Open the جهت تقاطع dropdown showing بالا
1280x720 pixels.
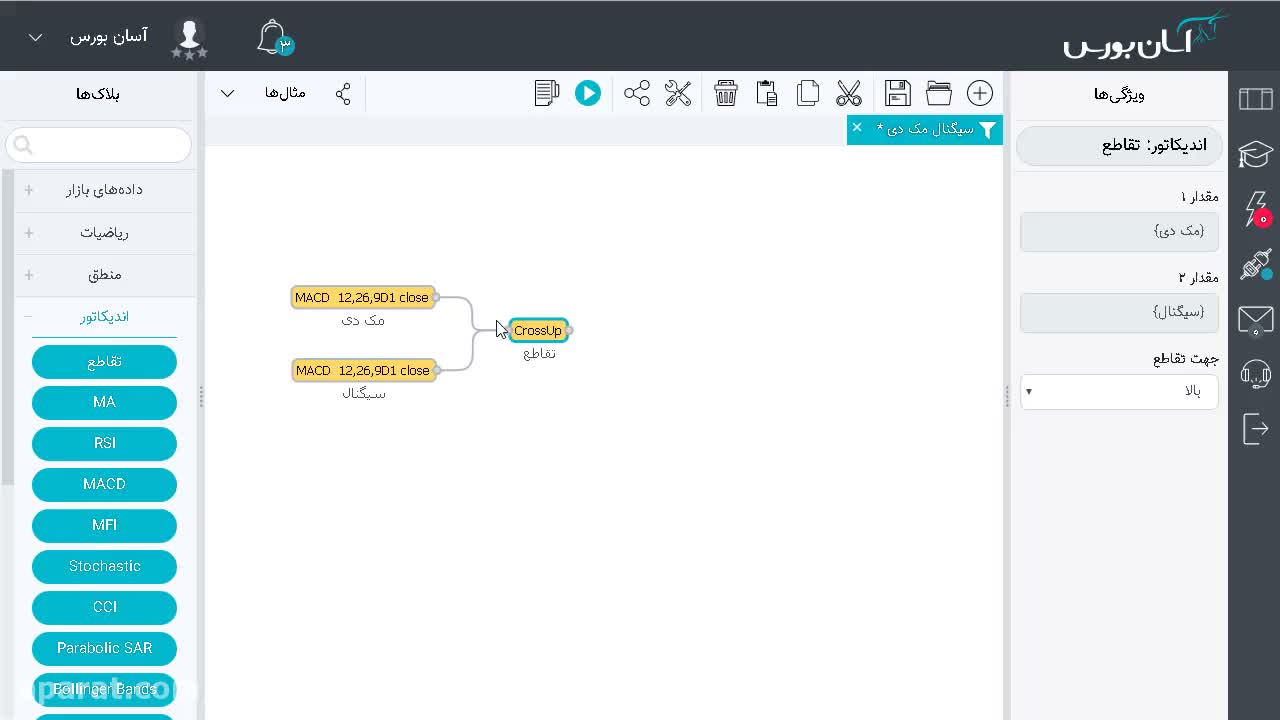coord(1119,391)
